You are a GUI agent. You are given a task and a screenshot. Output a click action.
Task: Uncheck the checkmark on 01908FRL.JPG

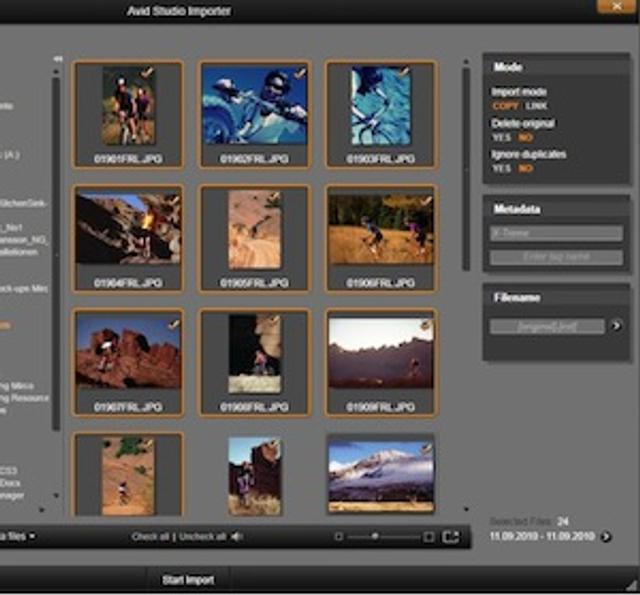275,320
